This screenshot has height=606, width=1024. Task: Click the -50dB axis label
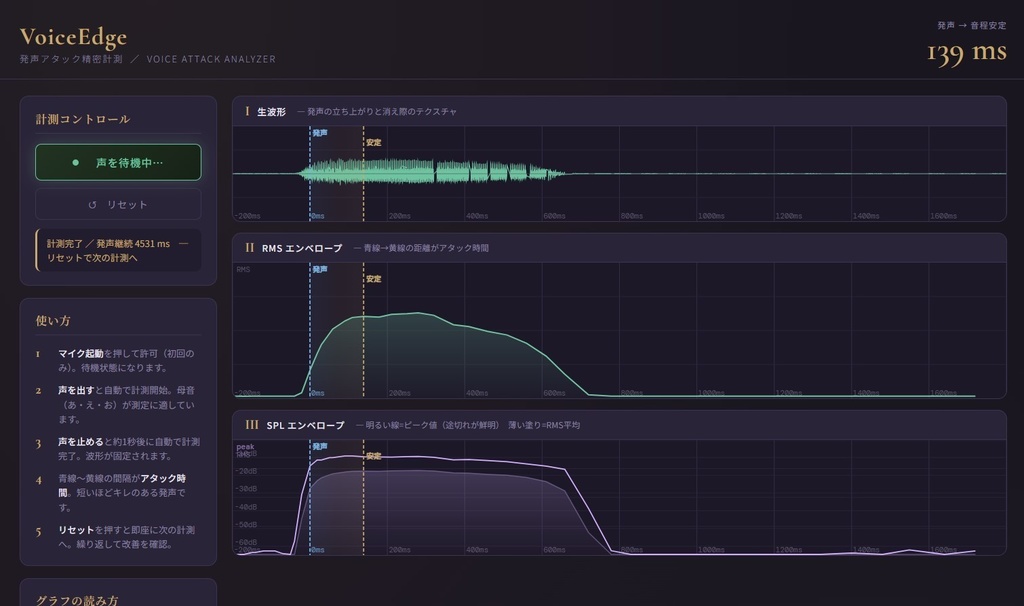[246, 524]
